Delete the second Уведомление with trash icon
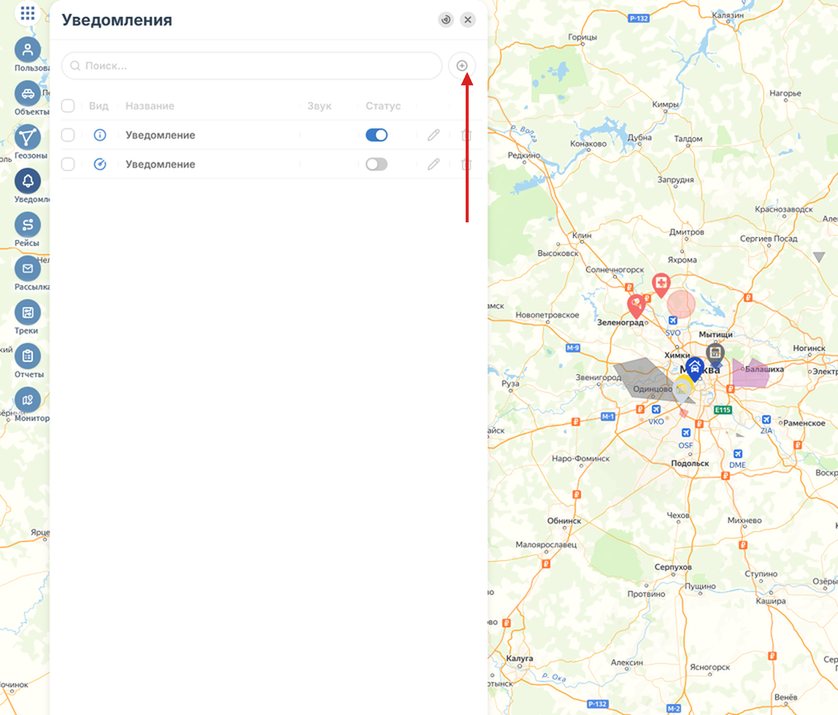The image size is (838, 715). 466,164
